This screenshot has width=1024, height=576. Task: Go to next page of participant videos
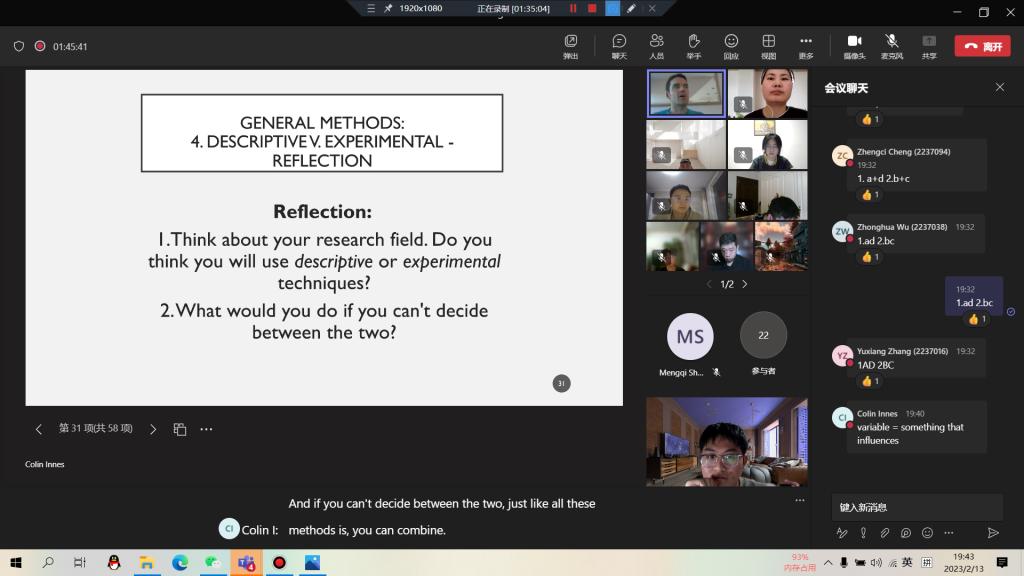click(745, 284)
